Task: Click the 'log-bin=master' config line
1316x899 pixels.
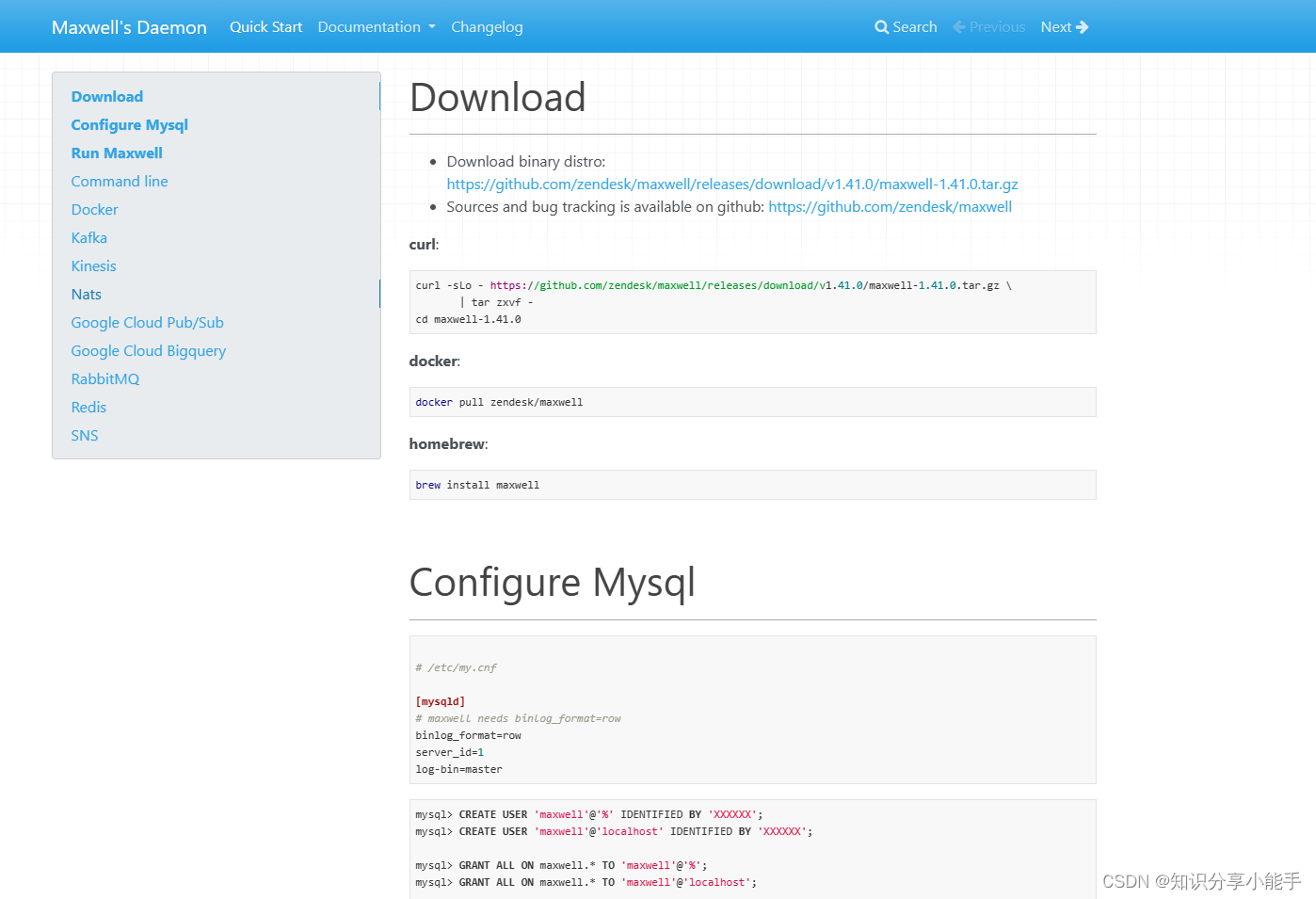Action: click(458, 769)
